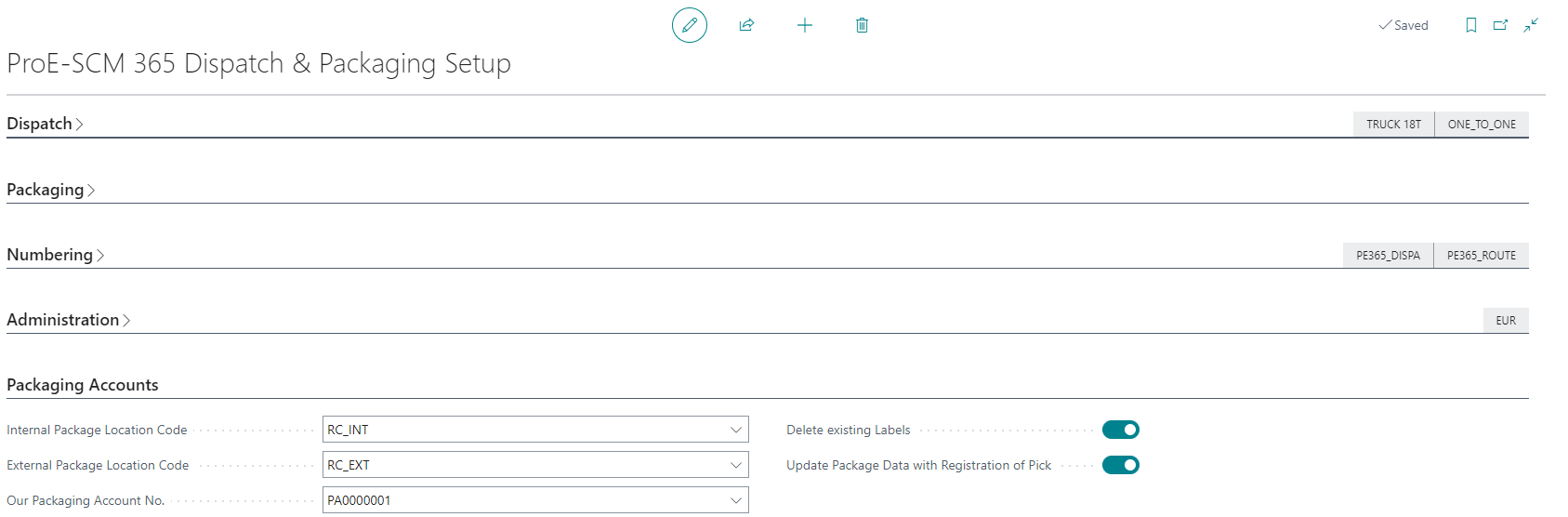Click the trash delete icon

(x=862, y=25)
